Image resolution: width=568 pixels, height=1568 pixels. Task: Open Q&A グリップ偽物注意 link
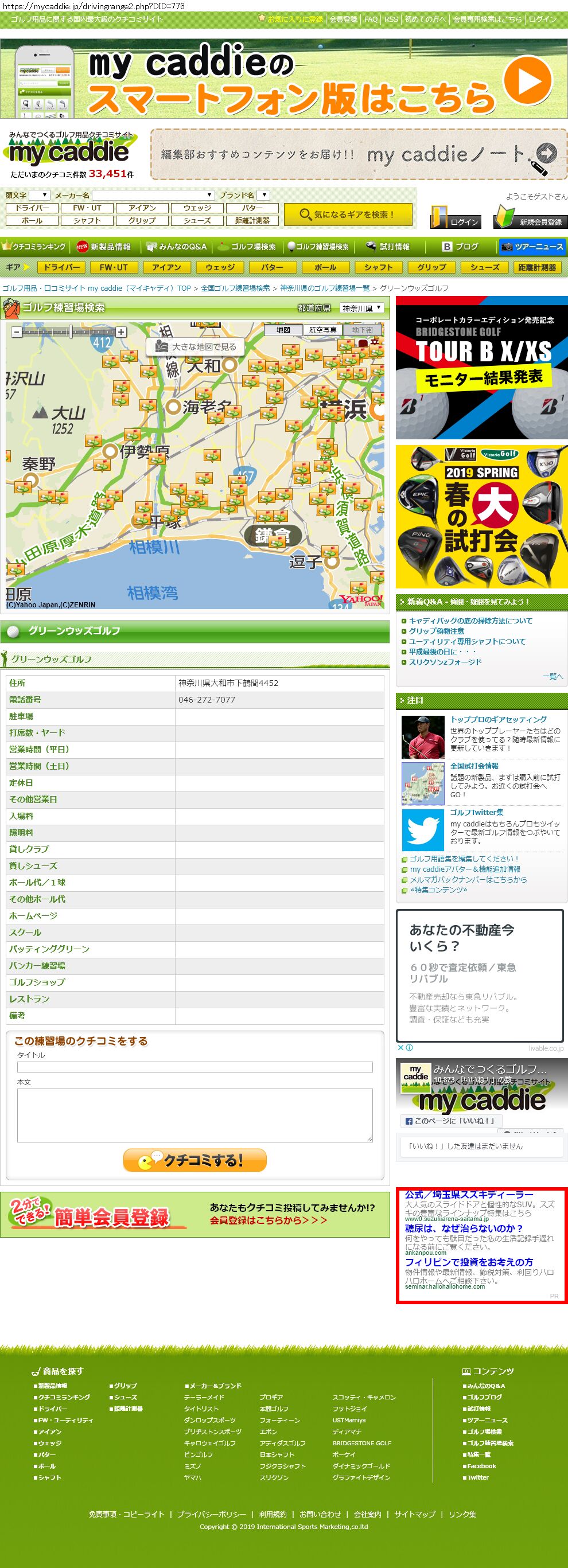coord(437,631)
